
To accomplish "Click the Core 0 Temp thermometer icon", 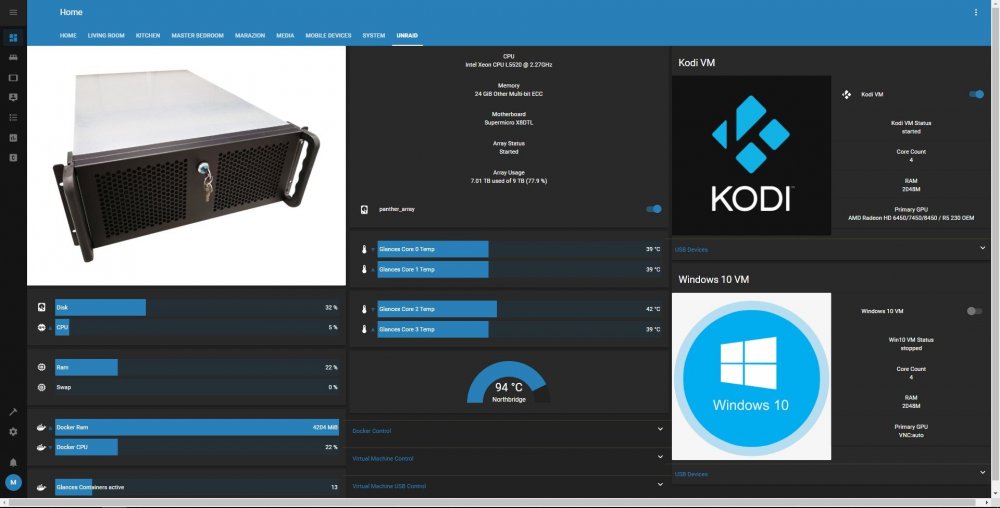I will 364,249.
